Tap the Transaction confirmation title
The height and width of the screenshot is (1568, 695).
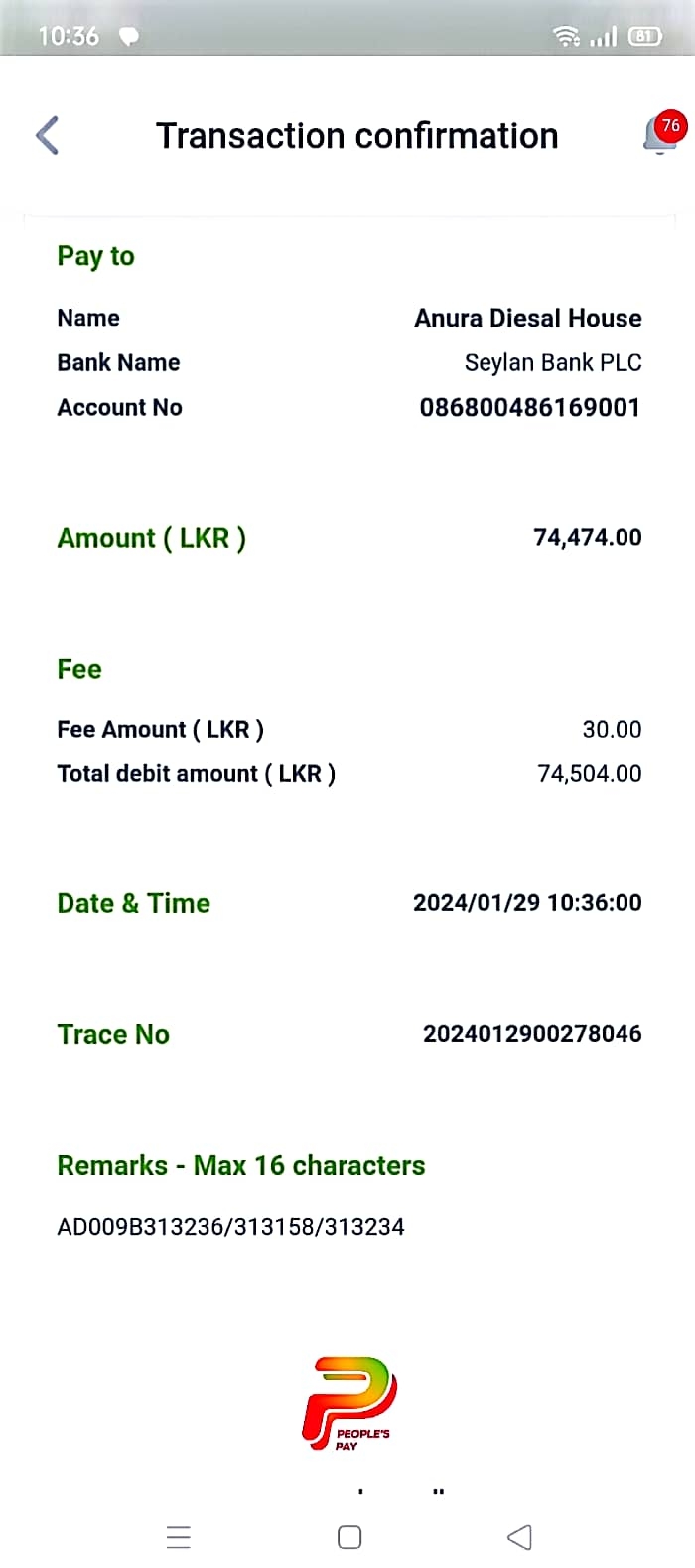tap(356, 136)
